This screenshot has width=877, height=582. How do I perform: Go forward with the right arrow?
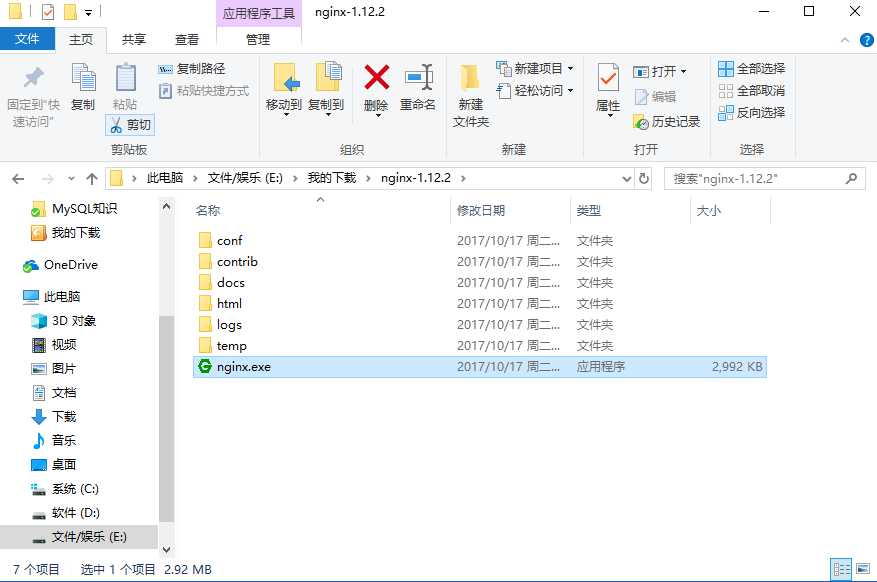pos(48,179)
